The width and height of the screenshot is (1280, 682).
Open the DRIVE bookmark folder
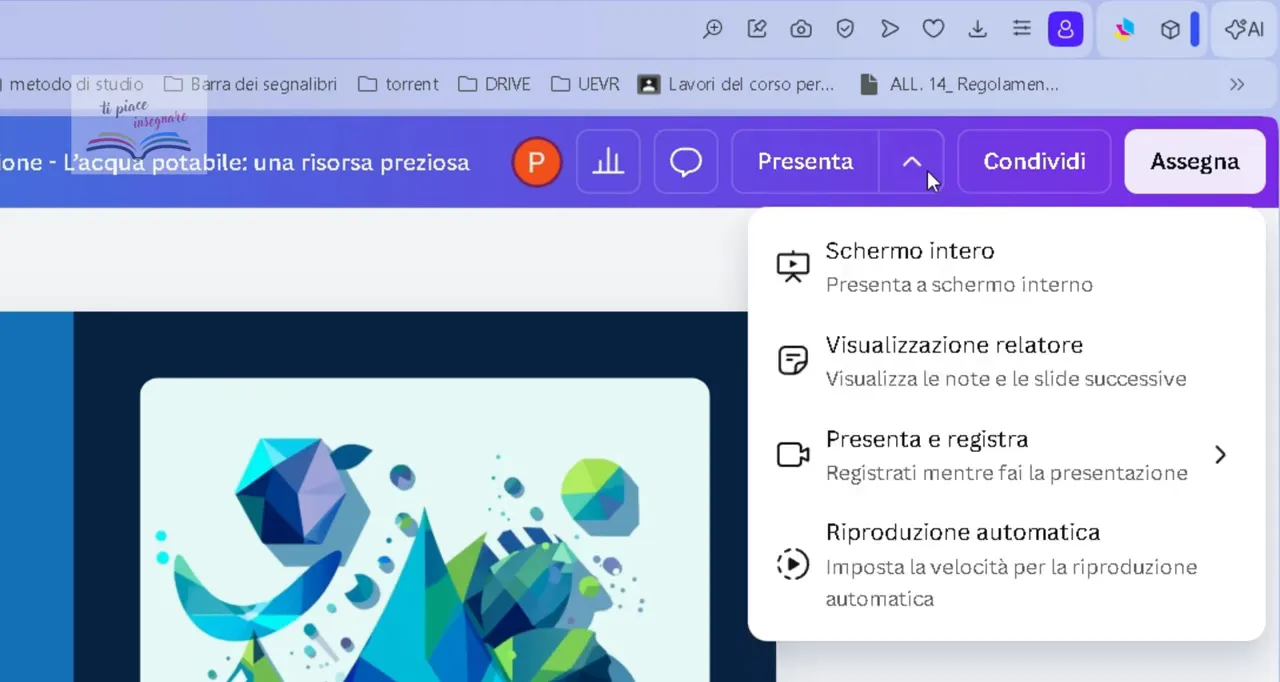point(494,84)
